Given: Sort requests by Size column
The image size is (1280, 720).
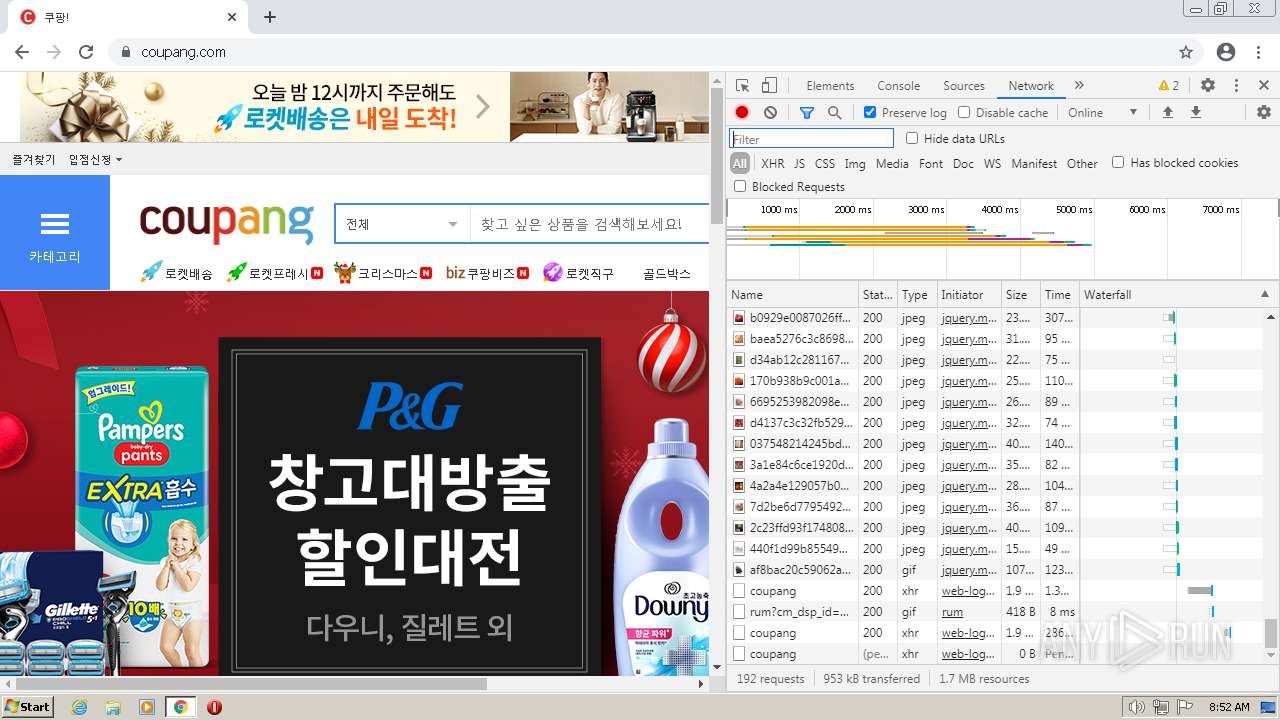Looking at the screenshot, I should coord(1020,294).
